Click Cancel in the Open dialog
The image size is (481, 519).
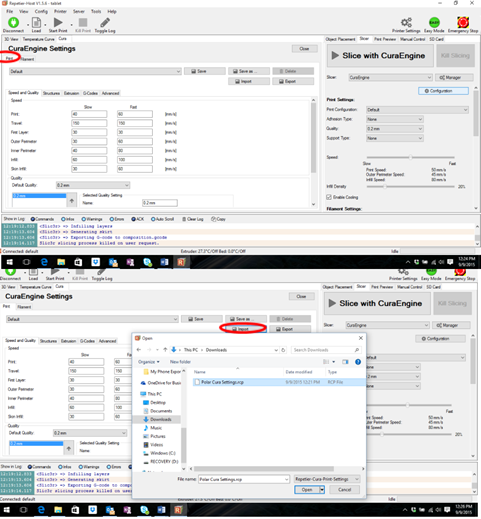click(x=345, y=490)
